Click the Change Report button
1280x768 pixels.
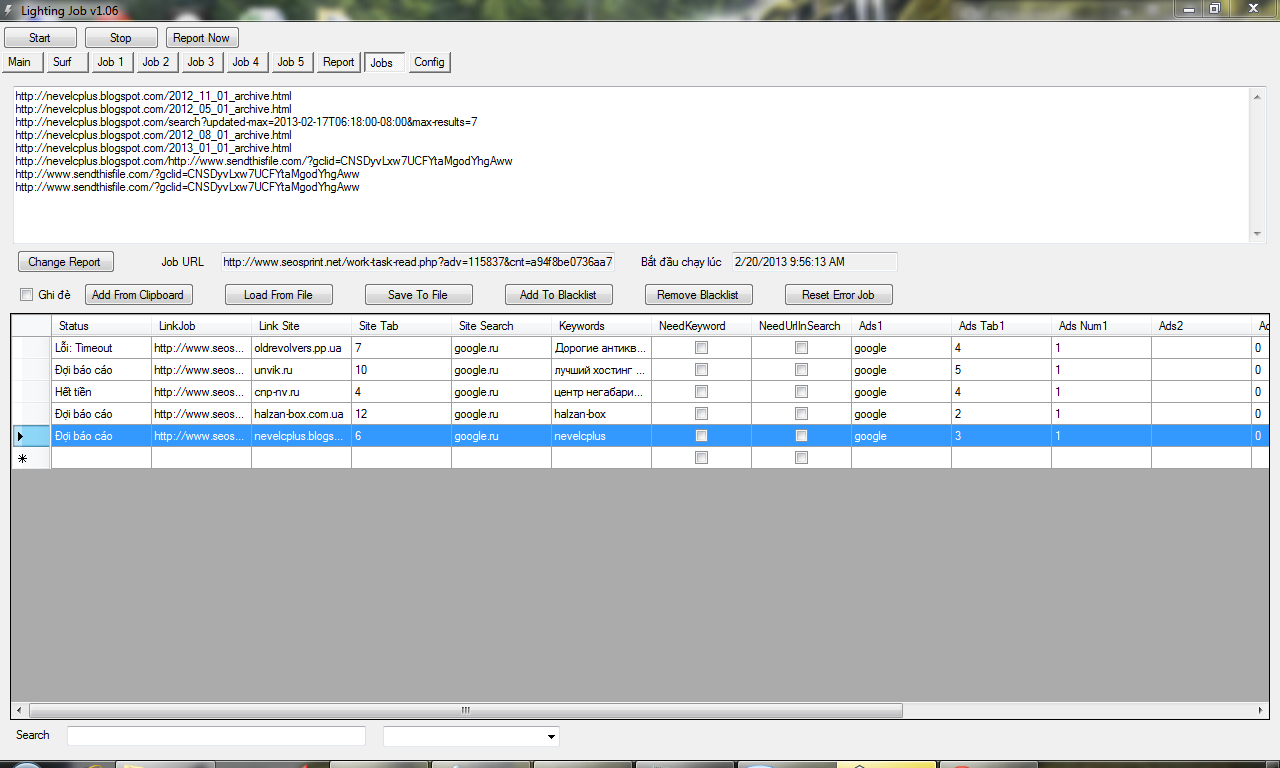pyautogui.click(x=65, y=262)
